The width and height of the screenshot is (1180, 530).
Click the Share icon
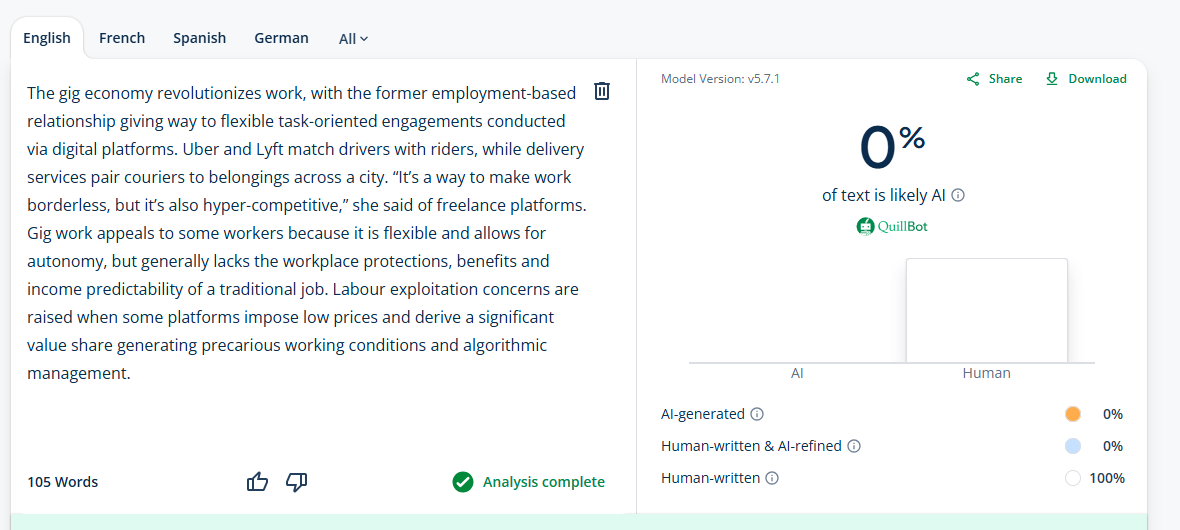973,79
